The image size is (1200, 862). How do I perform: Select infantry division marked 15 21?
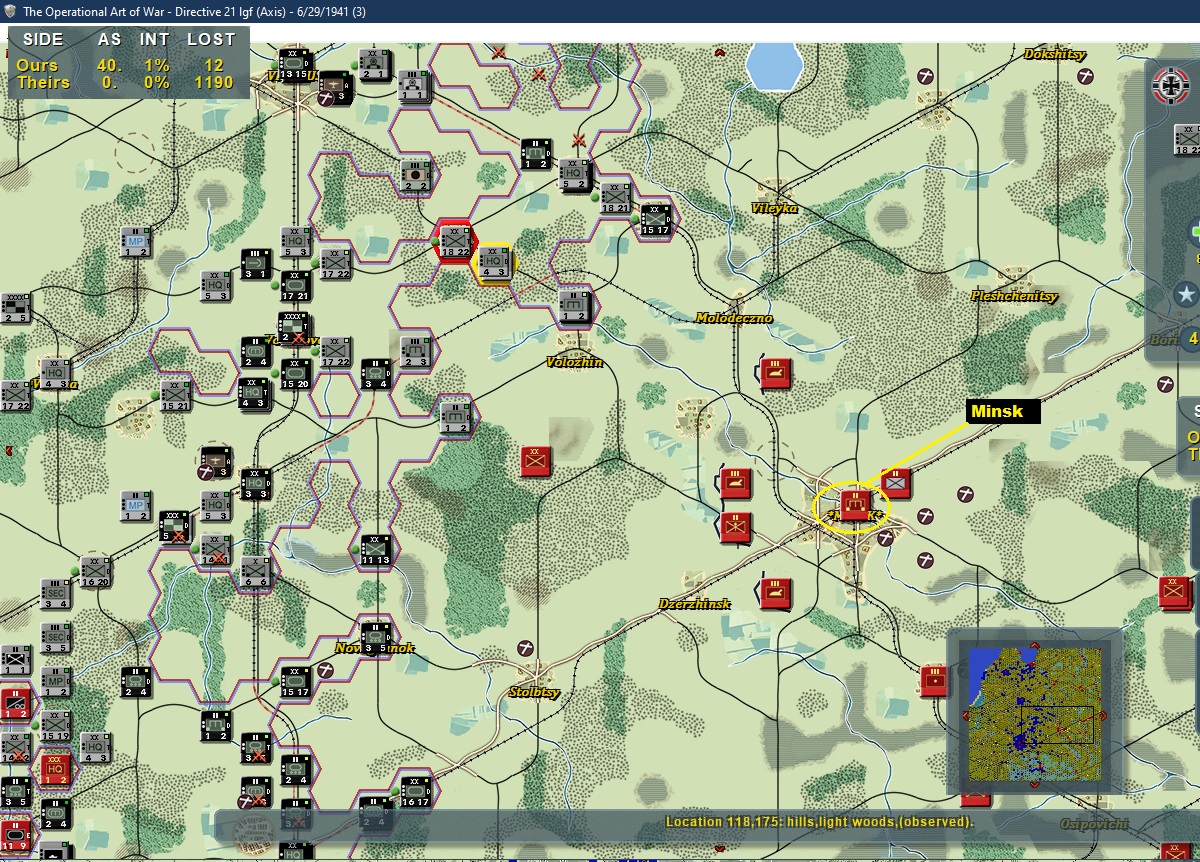176,395
